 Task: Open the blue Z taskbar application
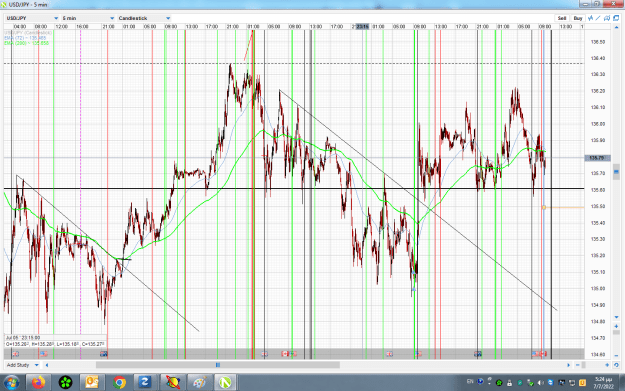click(145, 383)
